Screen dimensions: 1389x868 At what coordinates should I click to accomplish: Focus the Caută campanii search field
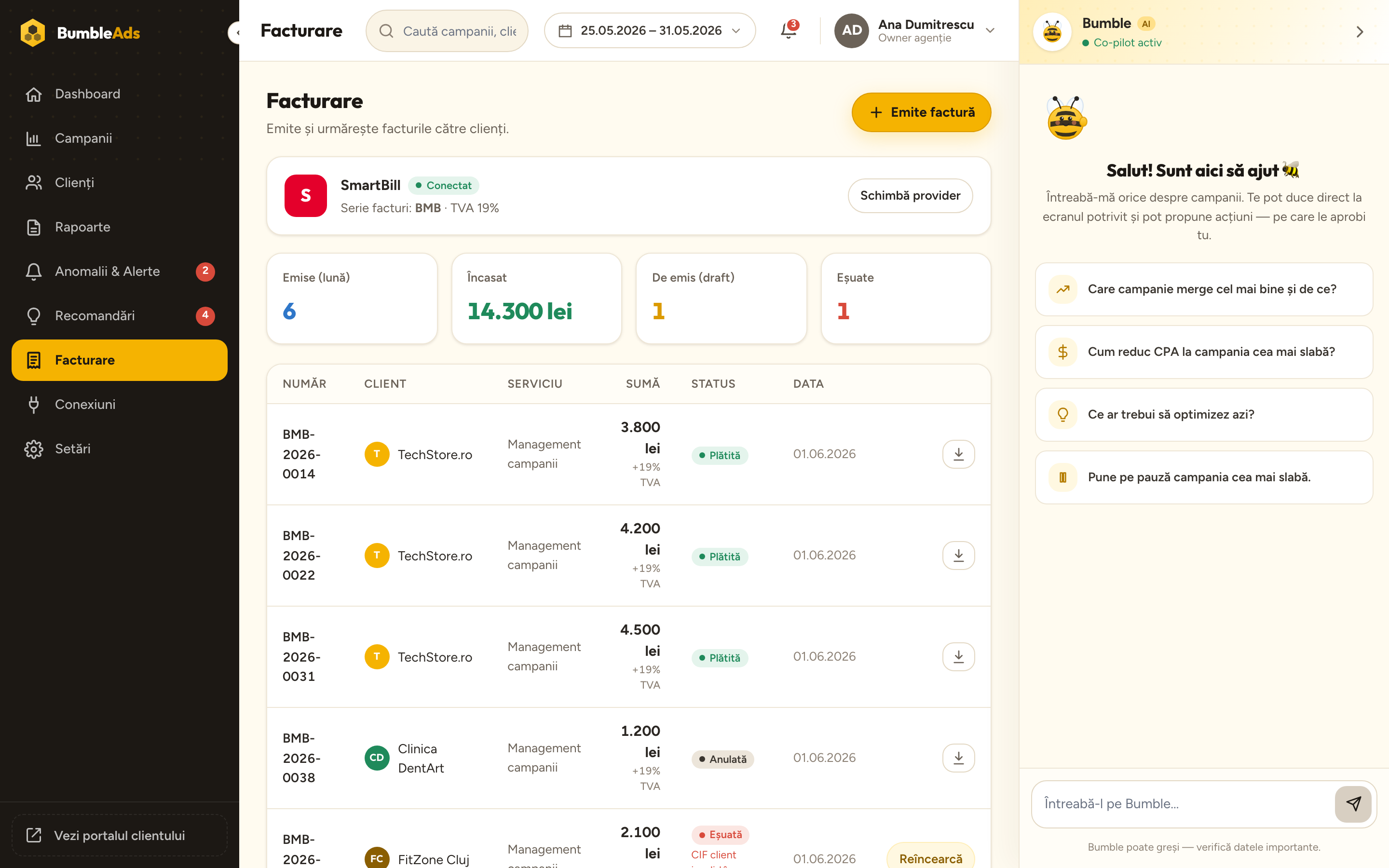tap(447, 31)
